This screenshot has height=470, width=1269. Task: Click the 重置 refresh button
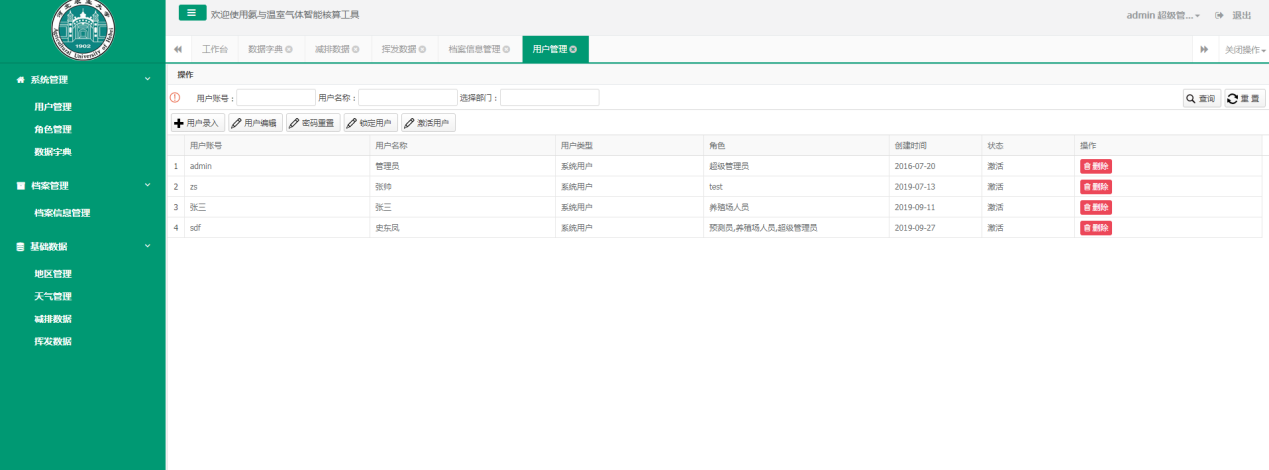coord(1244,98)
